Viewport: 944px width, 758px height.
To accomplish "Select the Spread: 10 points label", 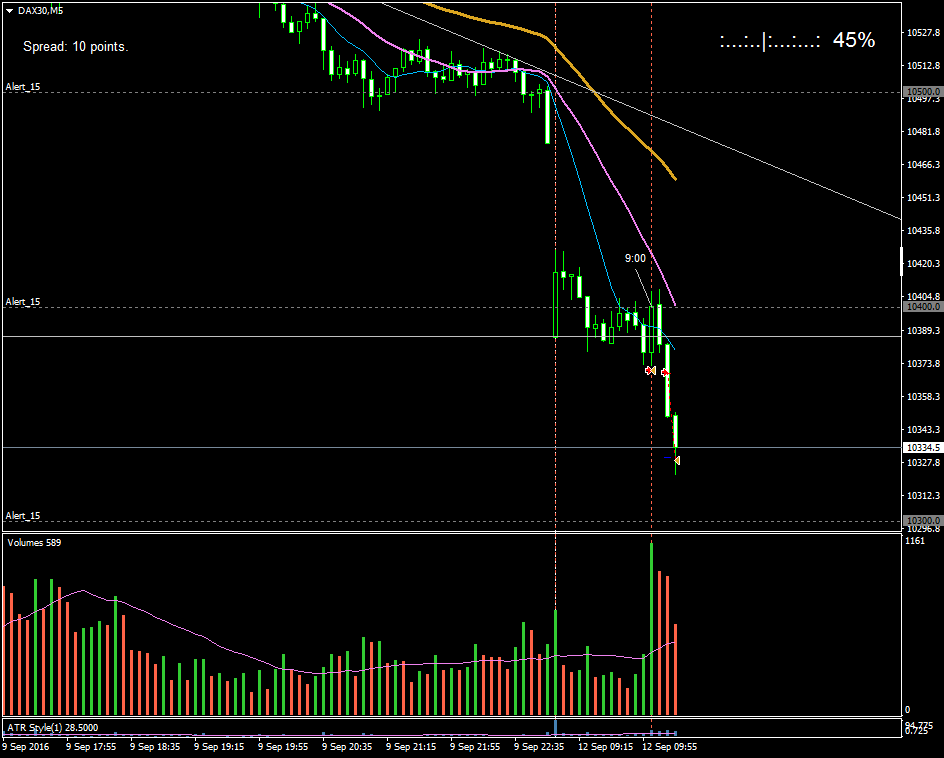I will (x=75, y=46).
